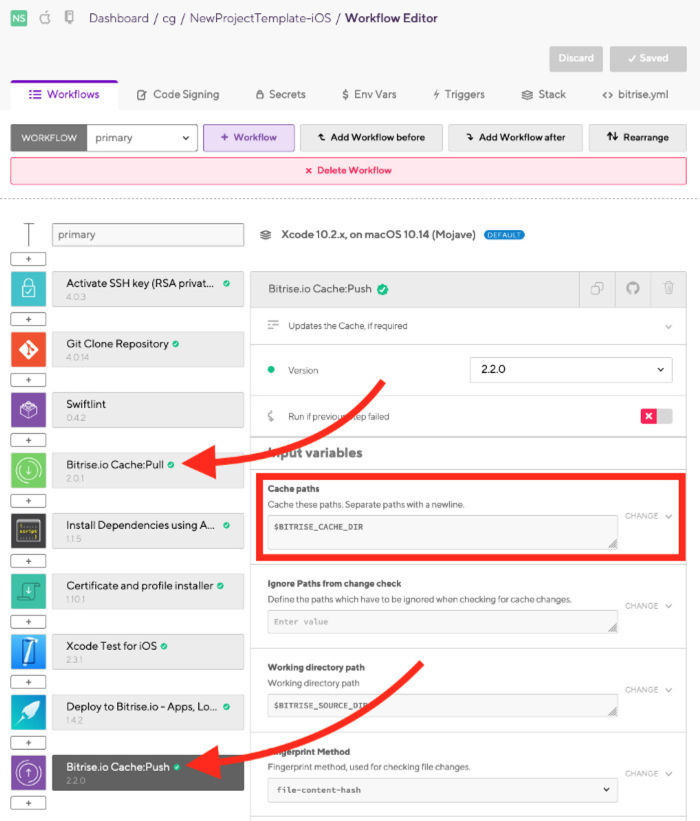Click the Xcode Test for iOS icon
700x821 pixels.
28,651
